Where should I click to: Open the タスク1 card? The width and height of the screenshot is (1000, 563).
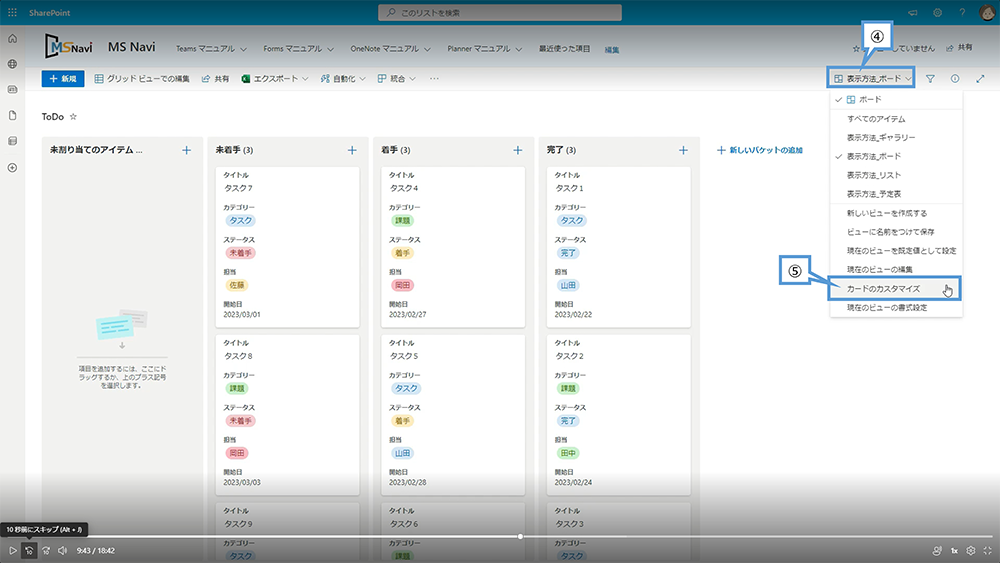(x=619, y=247)
